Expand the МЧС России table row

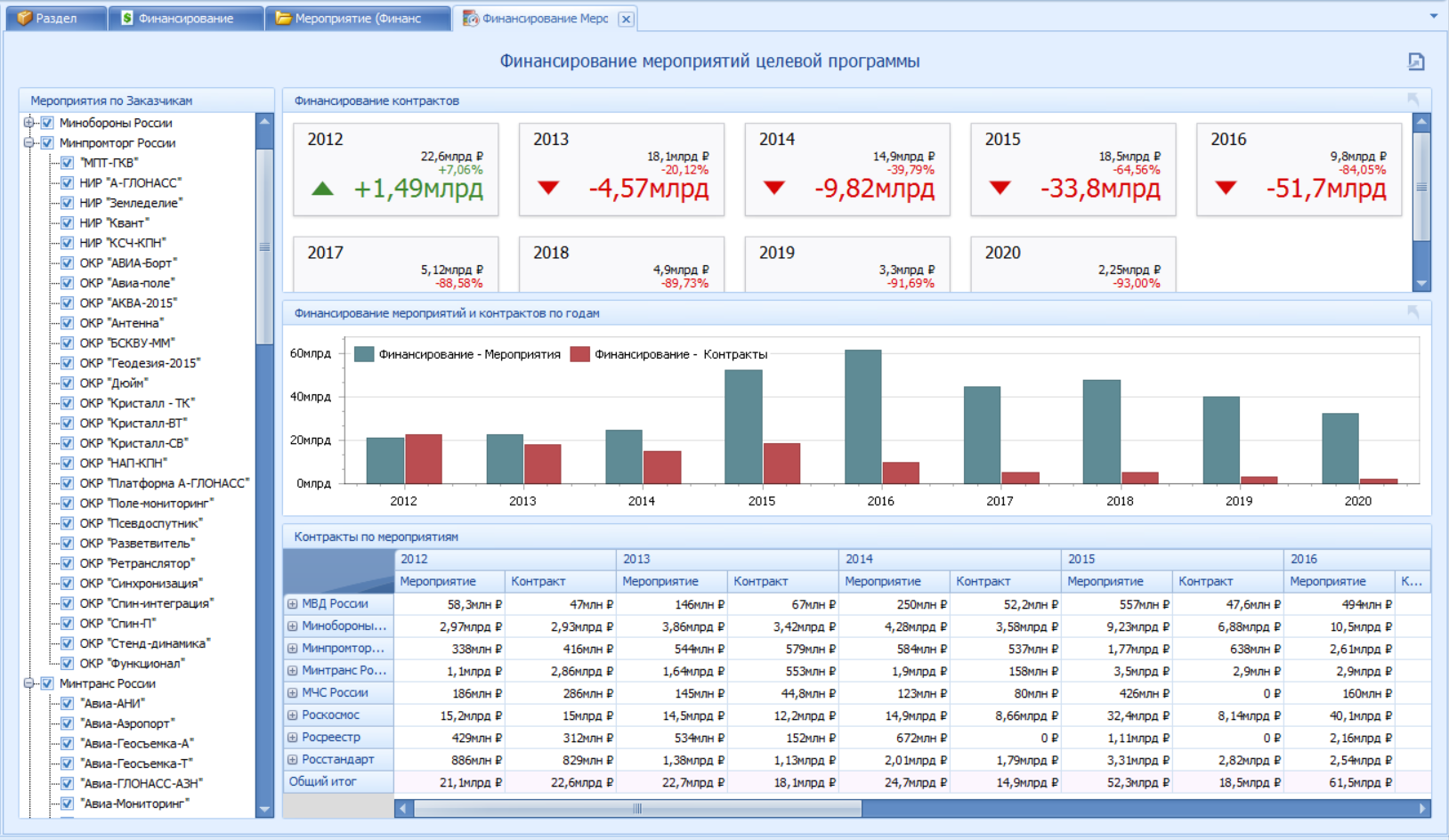pyautogui.click(x=293, y=693)
